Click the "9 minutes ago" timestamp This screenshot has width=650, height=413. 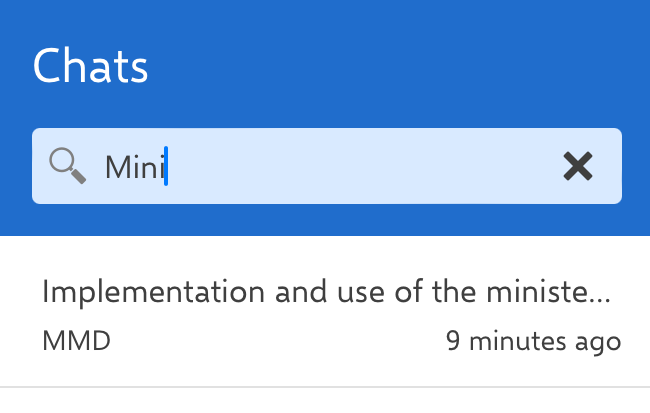coord(533,341)
